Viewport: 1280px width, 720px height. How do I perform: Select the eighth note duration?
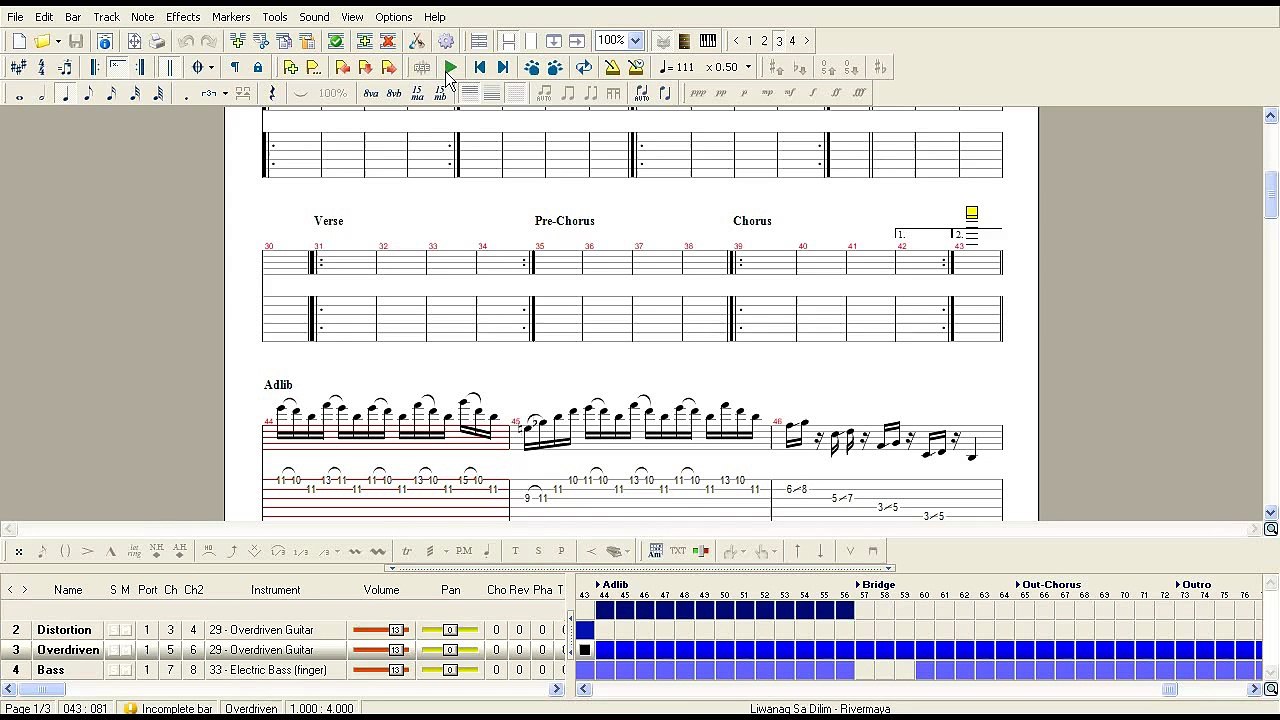(x=88, y=93)
